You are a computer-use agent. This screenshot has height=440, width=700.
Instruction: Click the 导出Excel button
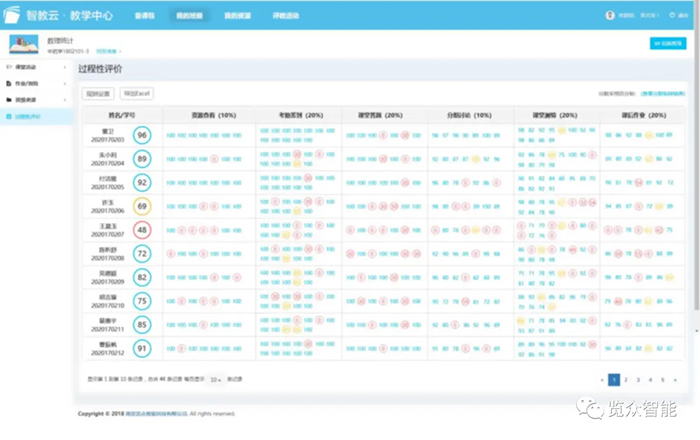click(136, 93)
